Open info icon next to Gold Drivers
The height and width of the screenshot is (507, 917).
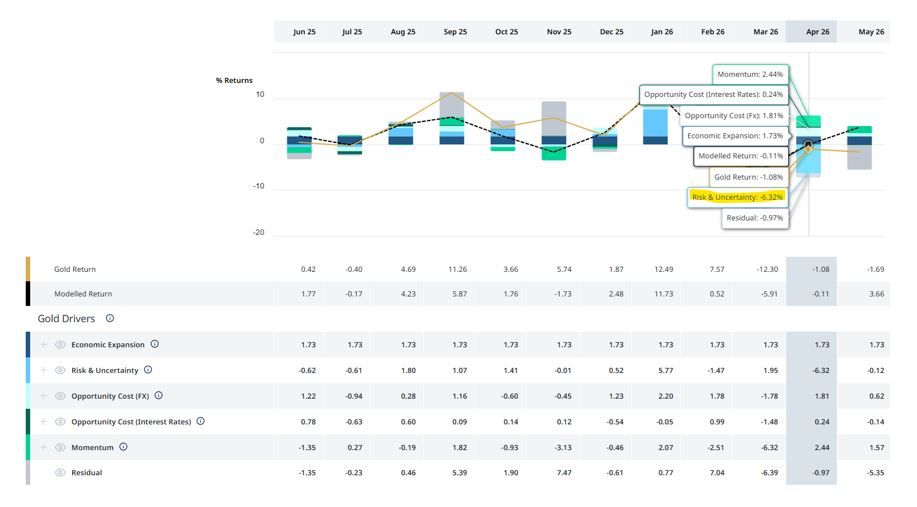click(110, 318)
